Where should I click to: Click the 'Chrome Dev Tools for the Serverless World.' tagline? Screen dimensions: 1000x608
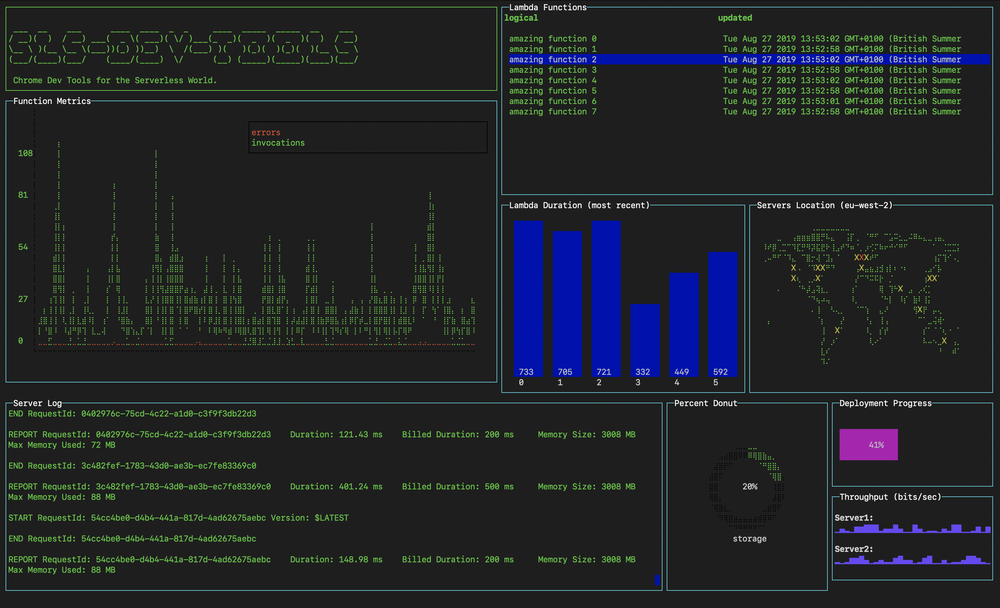click(x=115, y=80)
